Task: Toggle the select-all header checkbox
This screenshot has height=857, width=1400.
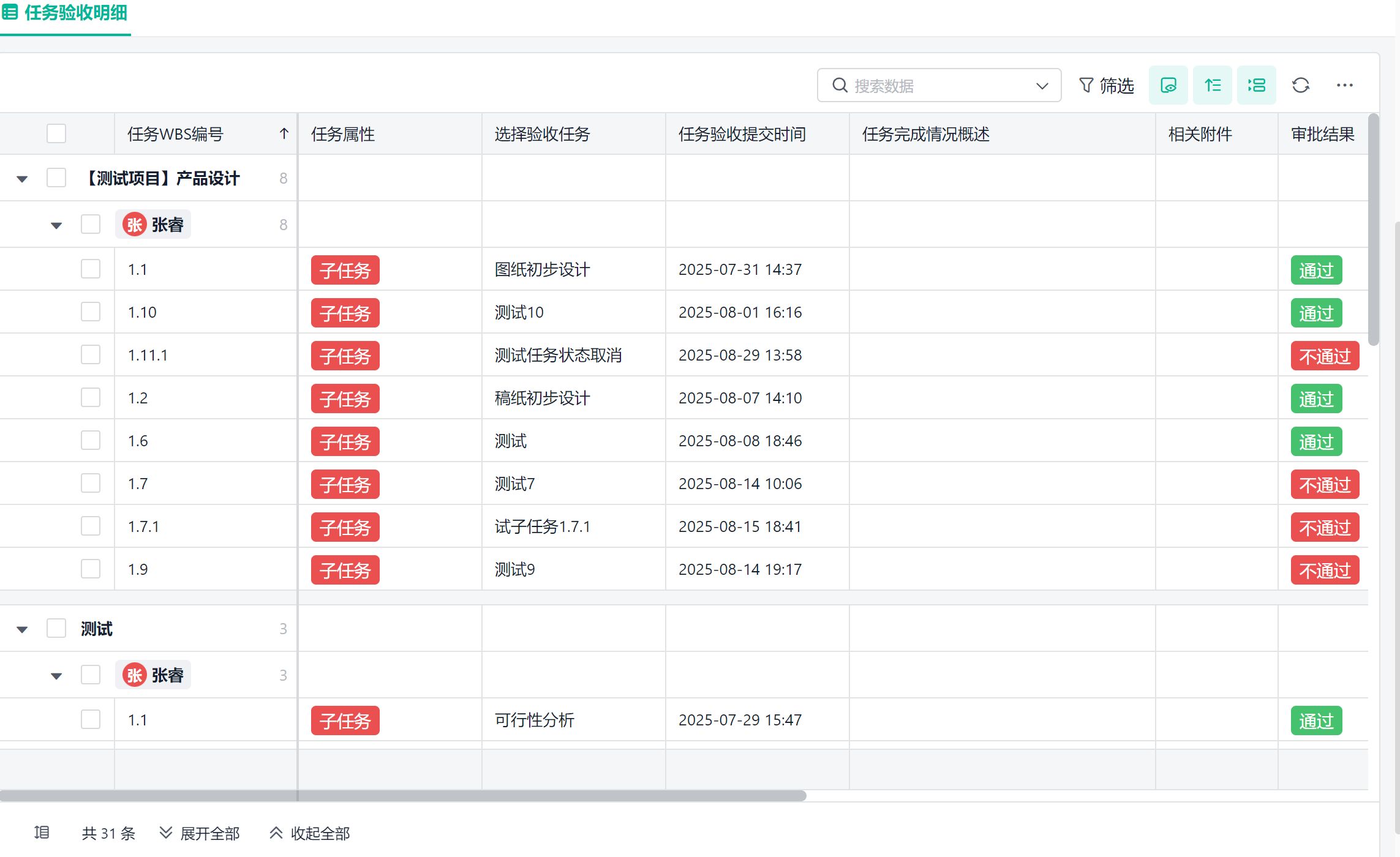Action: coord(56,133)
